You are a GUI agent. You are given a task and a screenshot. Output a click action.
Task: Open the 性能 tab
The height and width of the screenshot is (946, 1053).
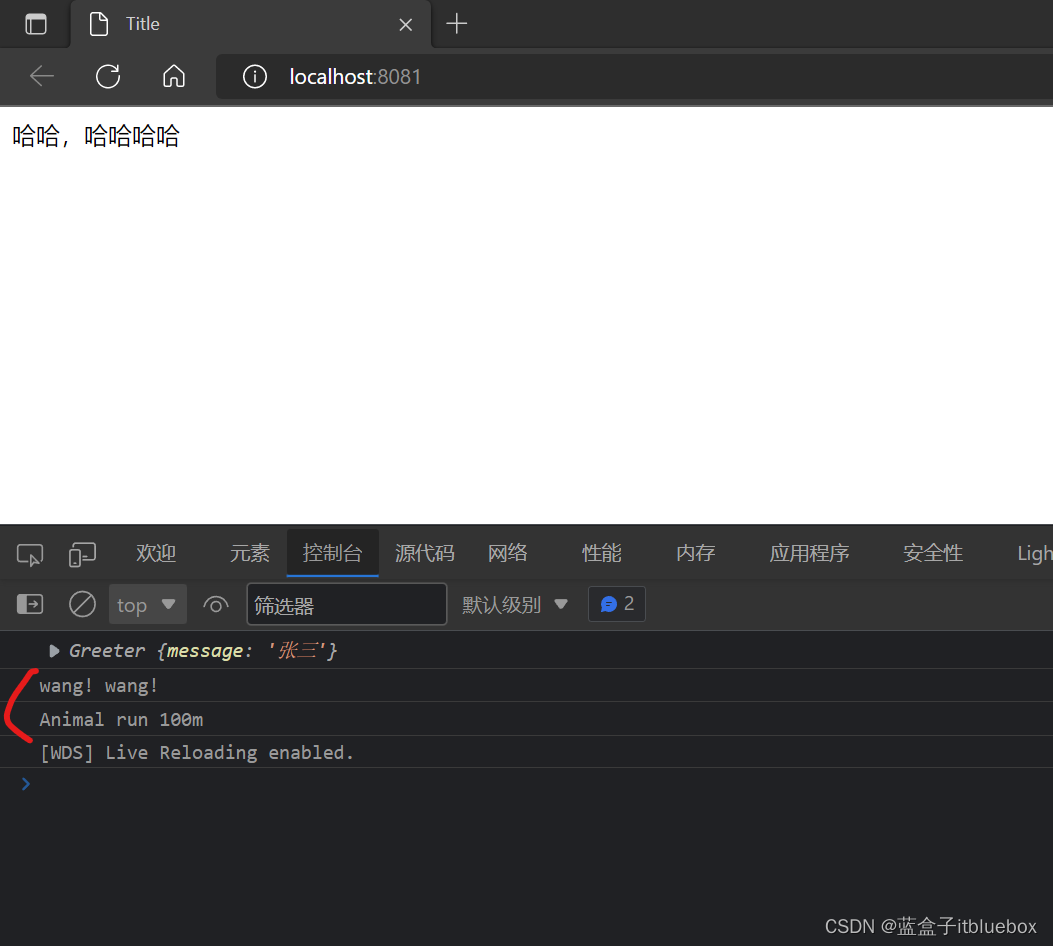pyautogui.click(x=602, y=553)
